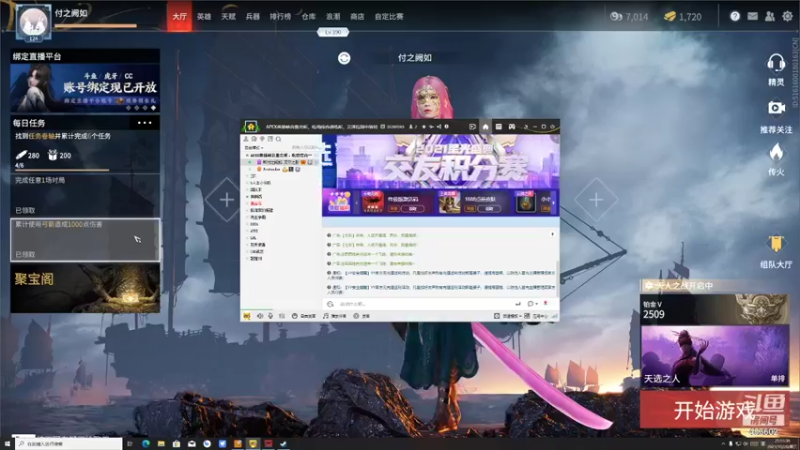Open File Explorer from taskbar

(161, 444)
